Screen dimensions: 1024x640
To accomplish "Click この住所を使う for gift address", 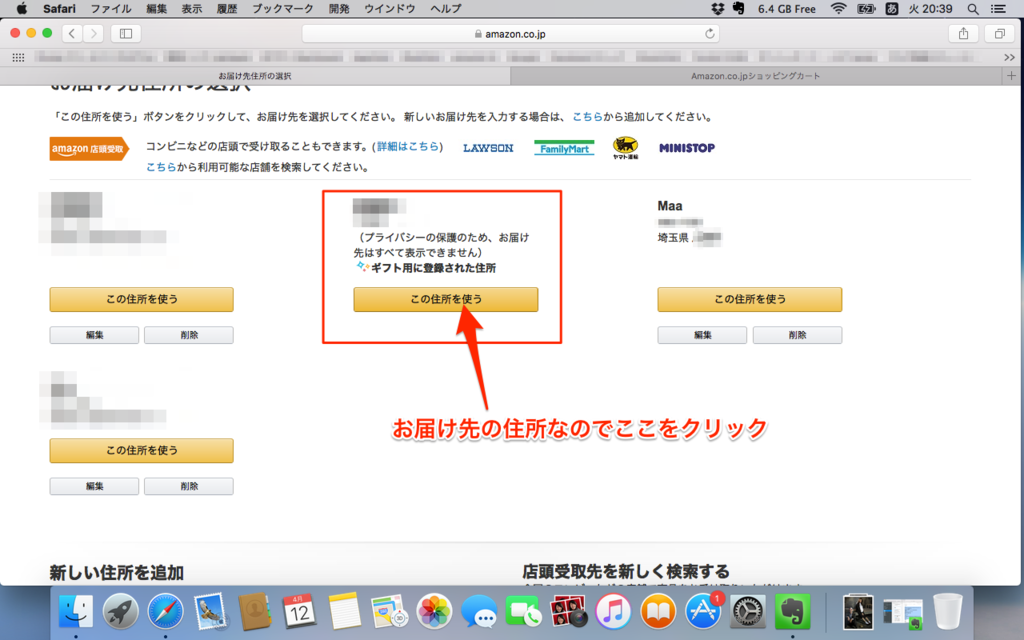I will (445, 299).
